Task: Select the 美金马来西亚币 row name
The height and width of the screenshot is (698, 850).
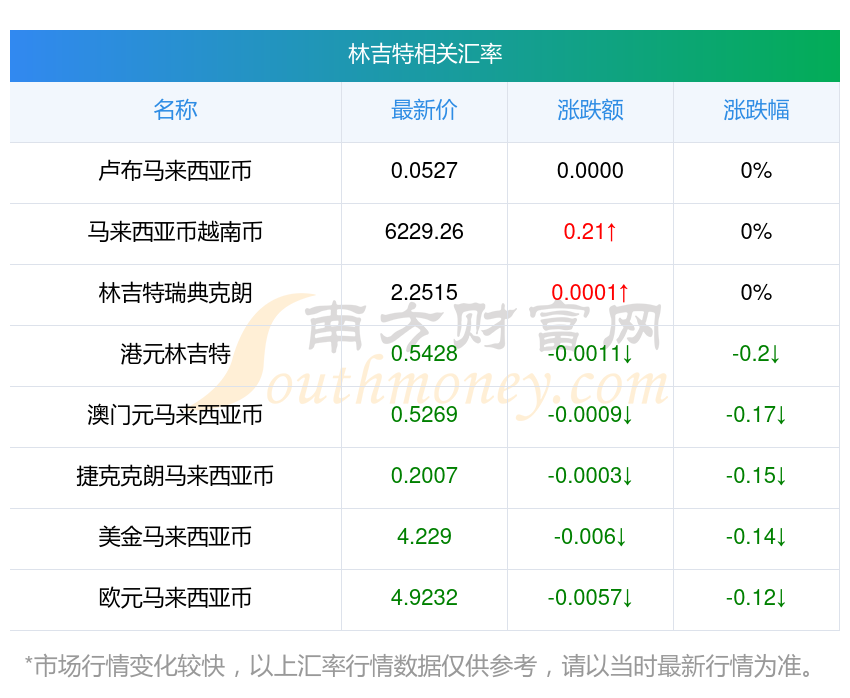Action: pyautogui.click(x=175, y=537)
